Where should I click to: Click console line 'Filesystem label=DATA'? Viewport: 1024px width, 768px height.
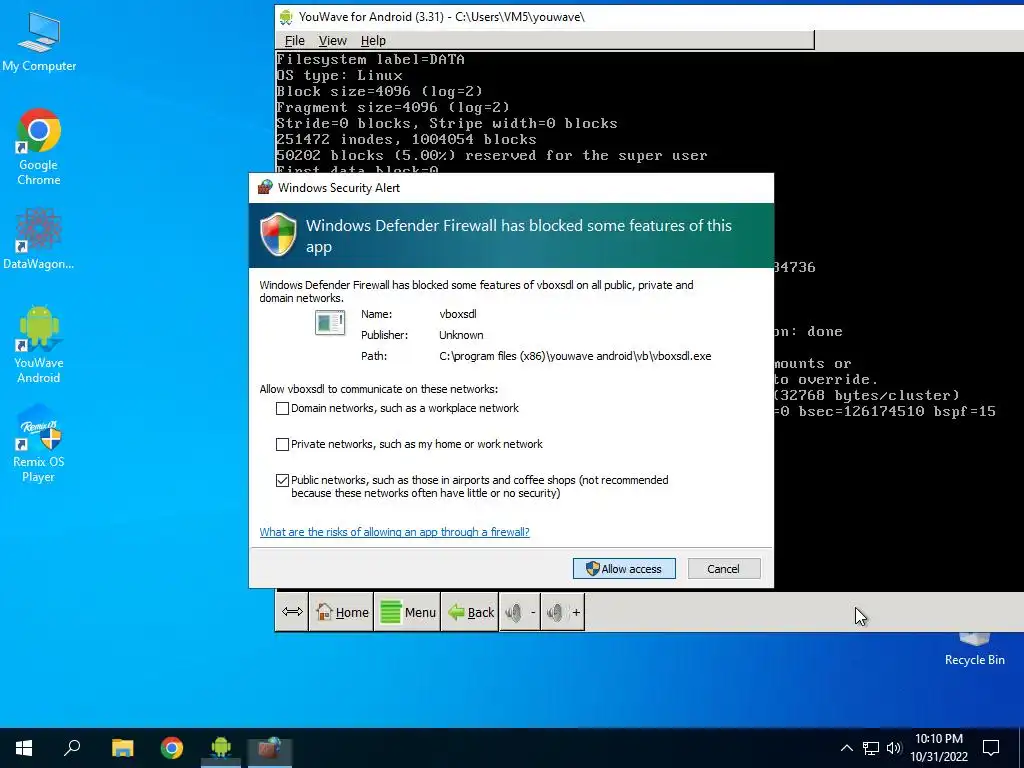coord(370,59)
